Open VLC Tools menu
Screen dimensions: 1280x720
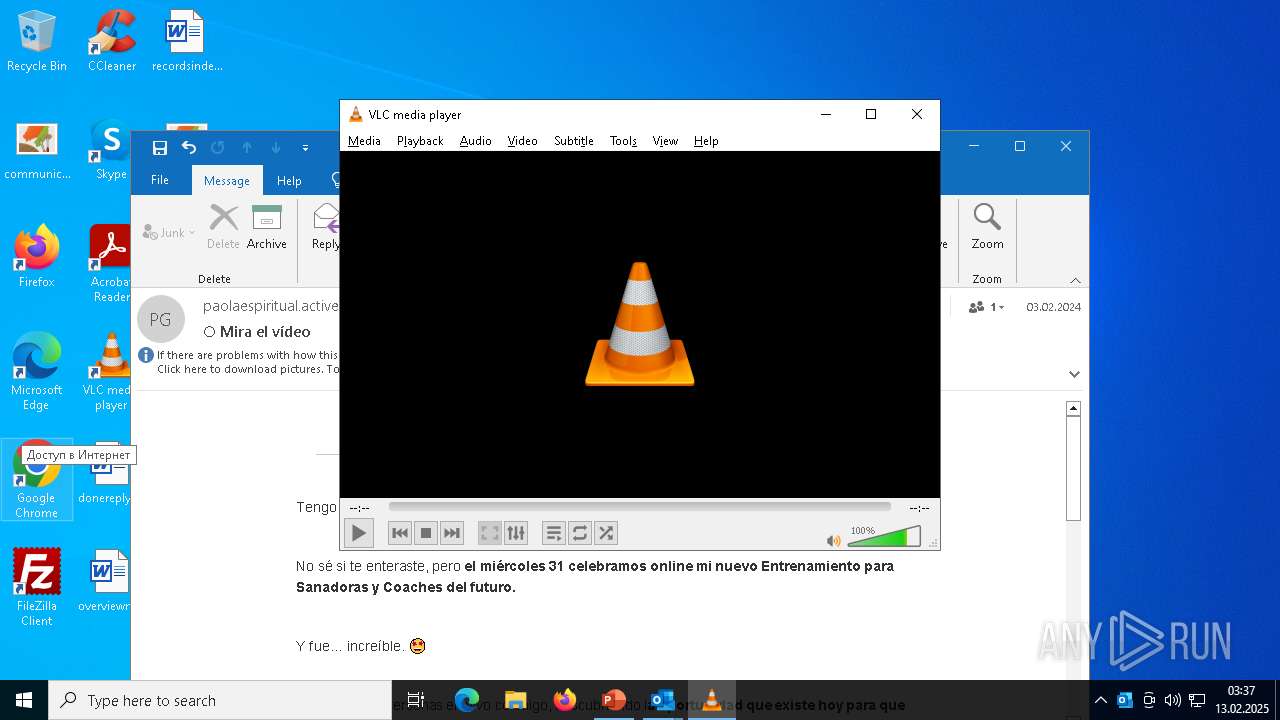point(623,141)
